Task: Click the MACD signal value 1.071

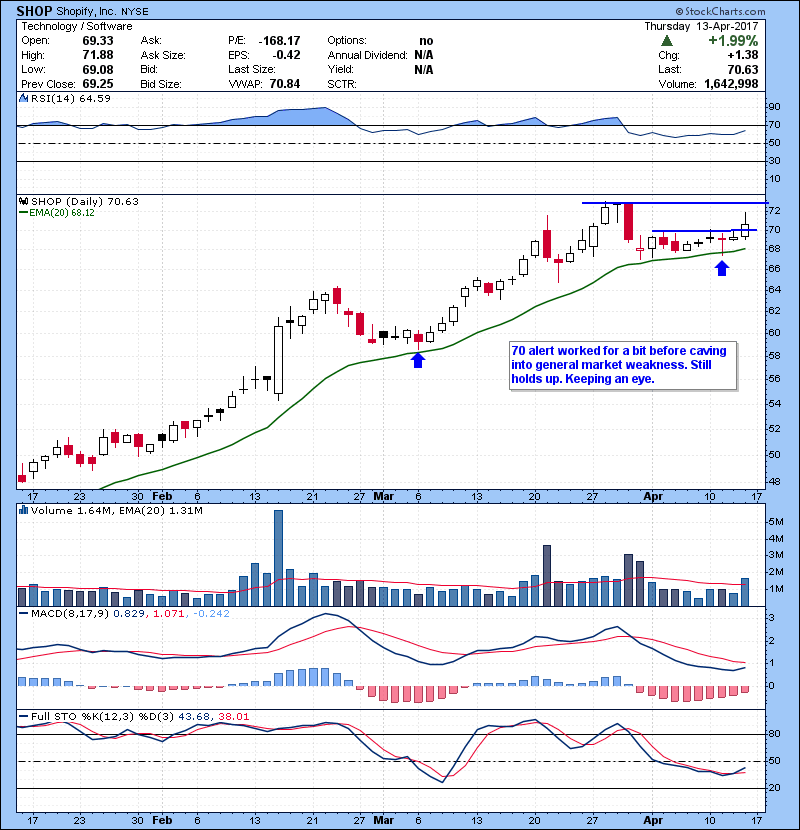Action: [169, 614]
